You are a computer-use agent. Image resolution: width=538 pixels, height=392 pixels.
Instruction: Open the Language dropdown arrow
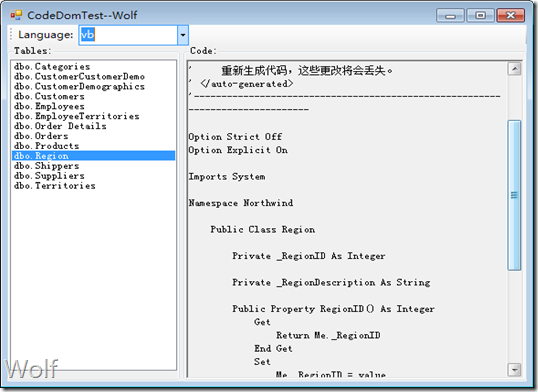point(183,35)
